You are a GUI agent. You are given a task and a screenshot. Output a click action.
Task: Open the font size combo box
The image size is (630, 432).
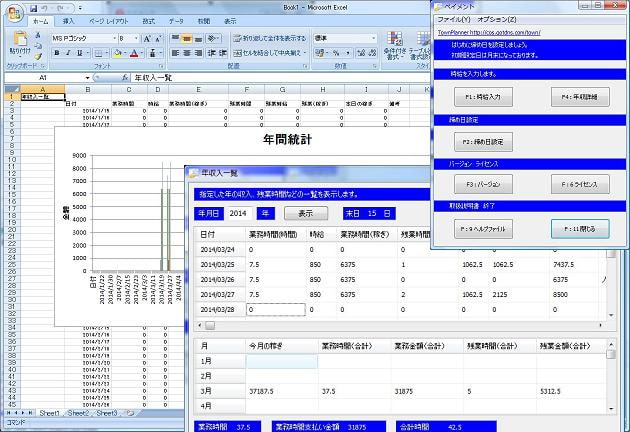pos(129,38)
